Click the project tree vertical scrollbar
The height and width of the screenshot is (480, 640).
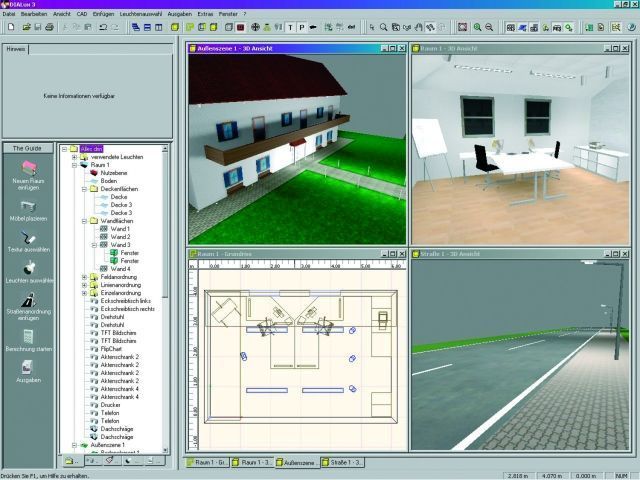[x=165, y=300]
